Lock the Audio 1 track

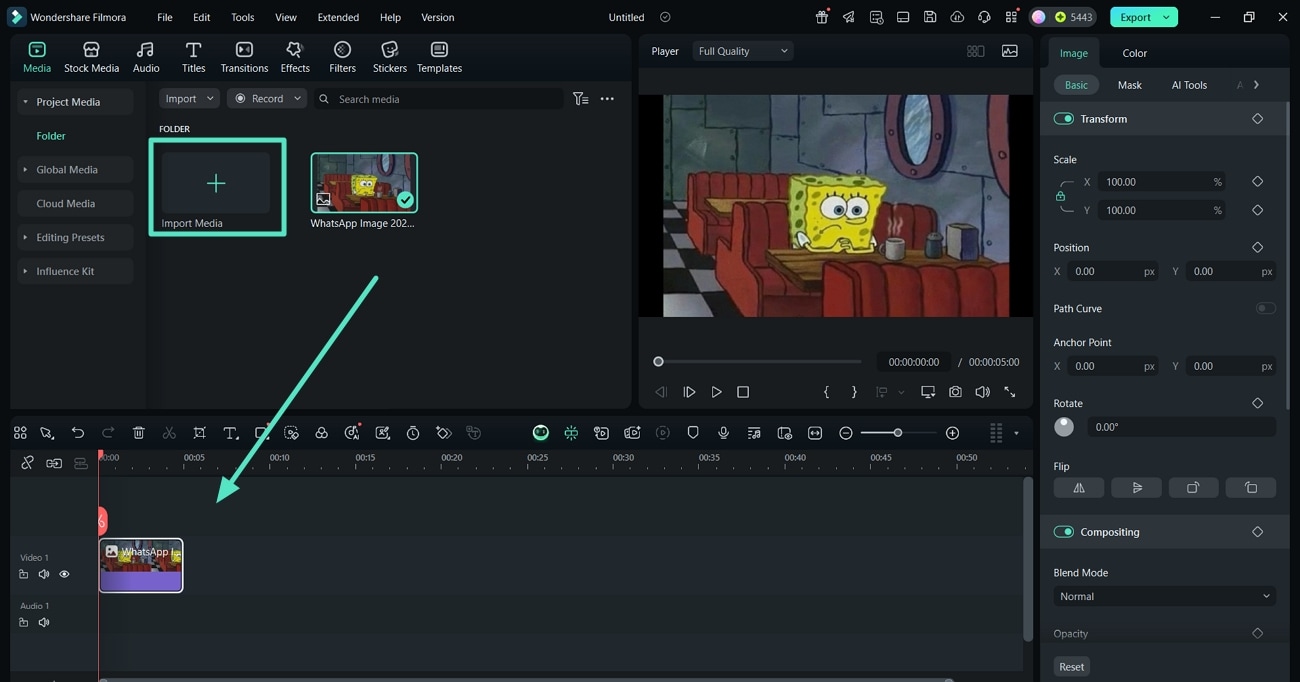(24, 622)
